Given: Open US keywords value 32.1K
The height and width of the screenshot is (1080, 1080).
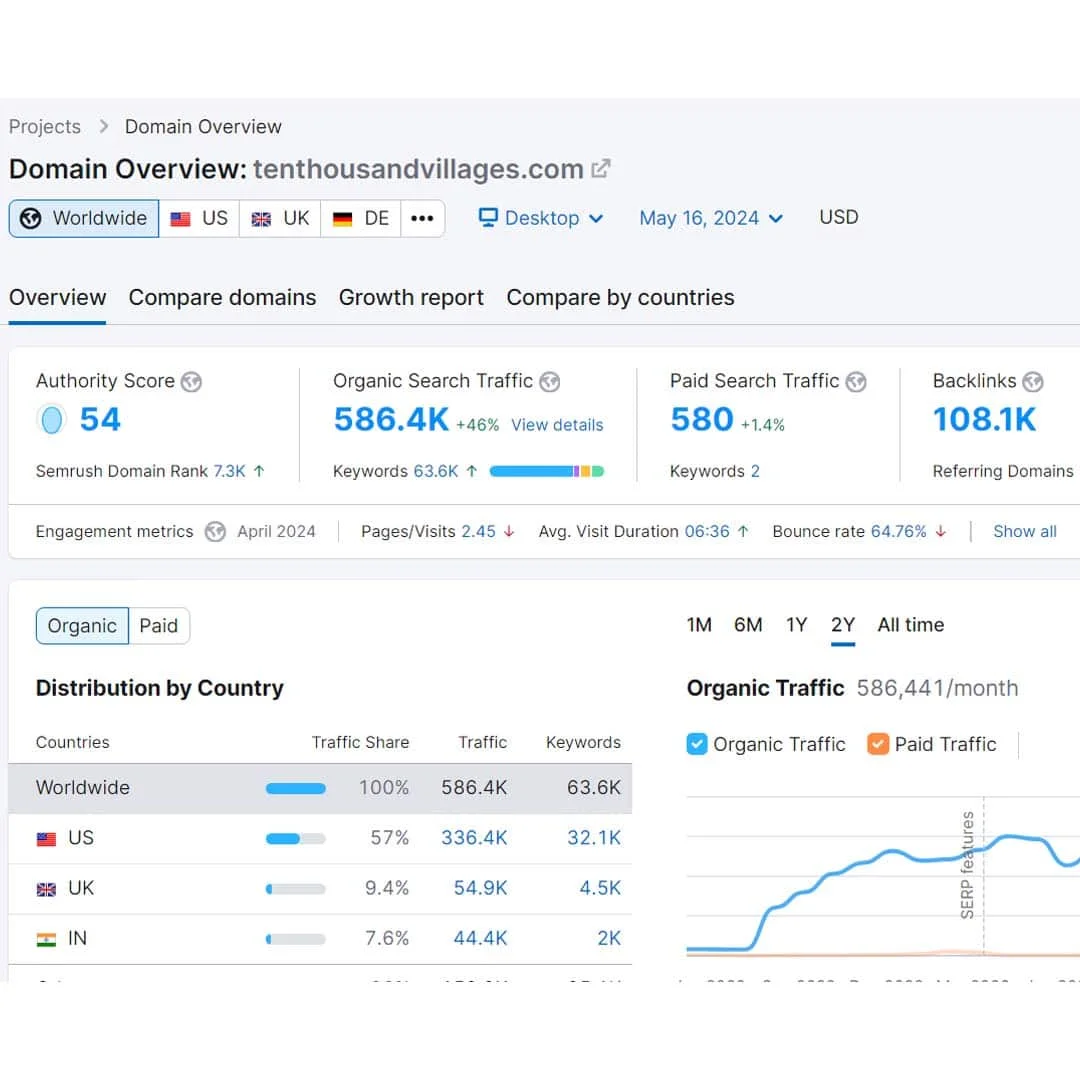Looking at the screenshot, I should 594,838.
